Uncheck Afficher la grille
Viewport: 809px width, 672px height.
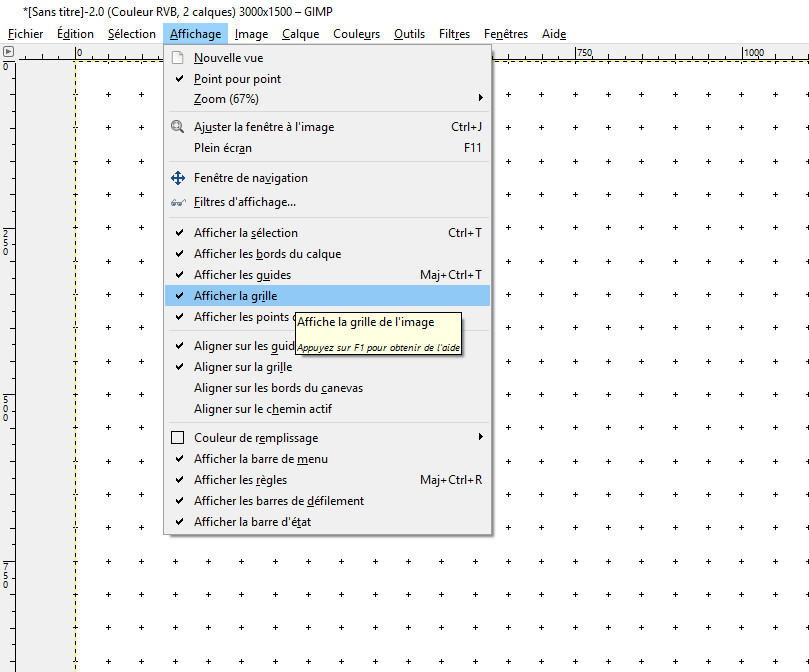[x=327, y=296]
